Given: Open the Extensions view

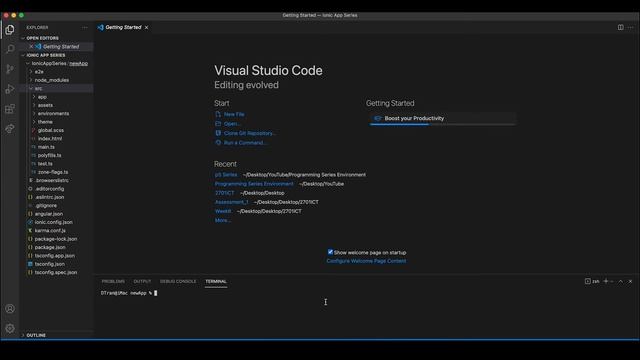Looking at the screenshot, I should point(10,109).
